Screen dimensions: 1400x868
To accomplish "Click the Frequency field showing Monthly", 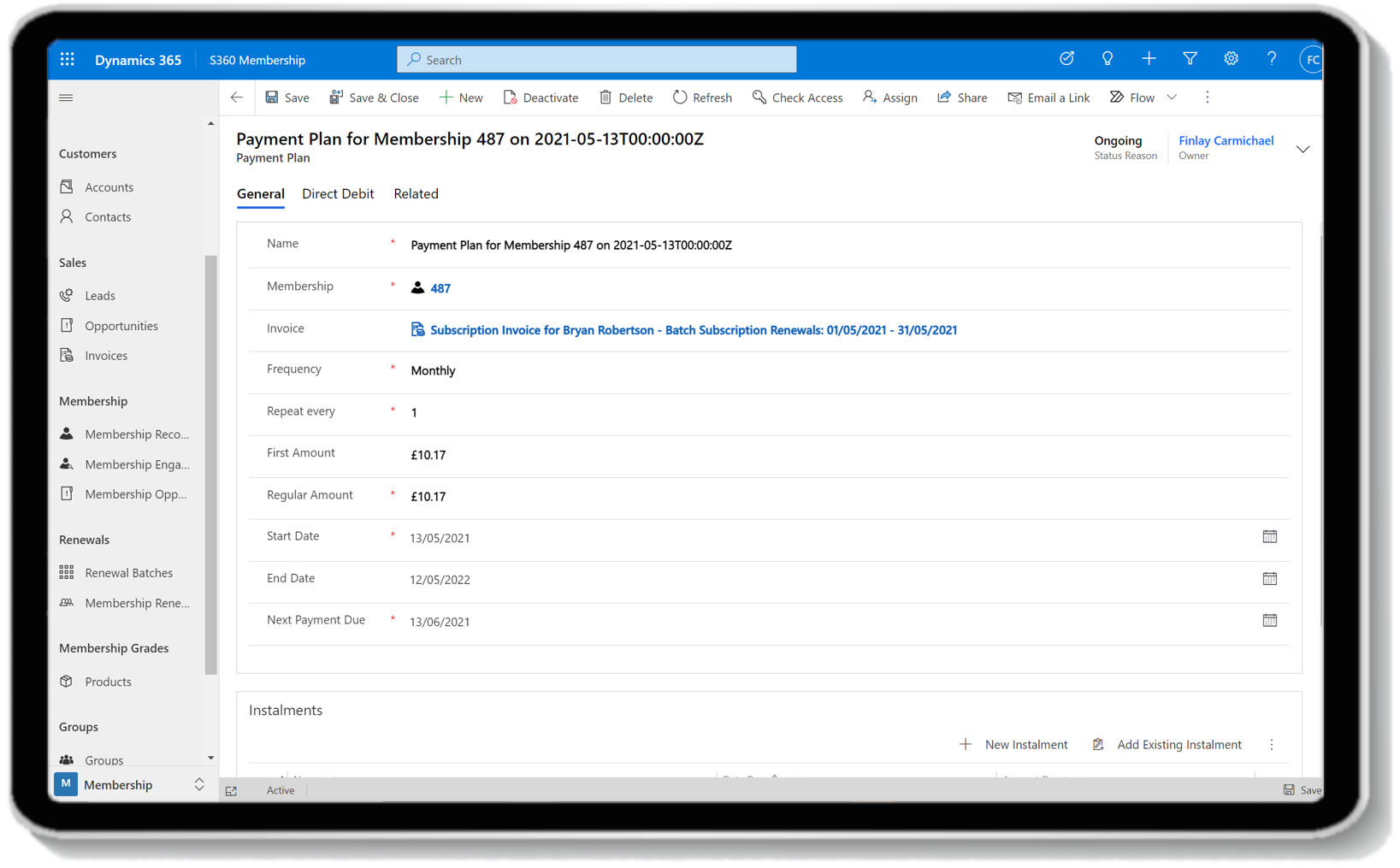I will click(847, 370).
